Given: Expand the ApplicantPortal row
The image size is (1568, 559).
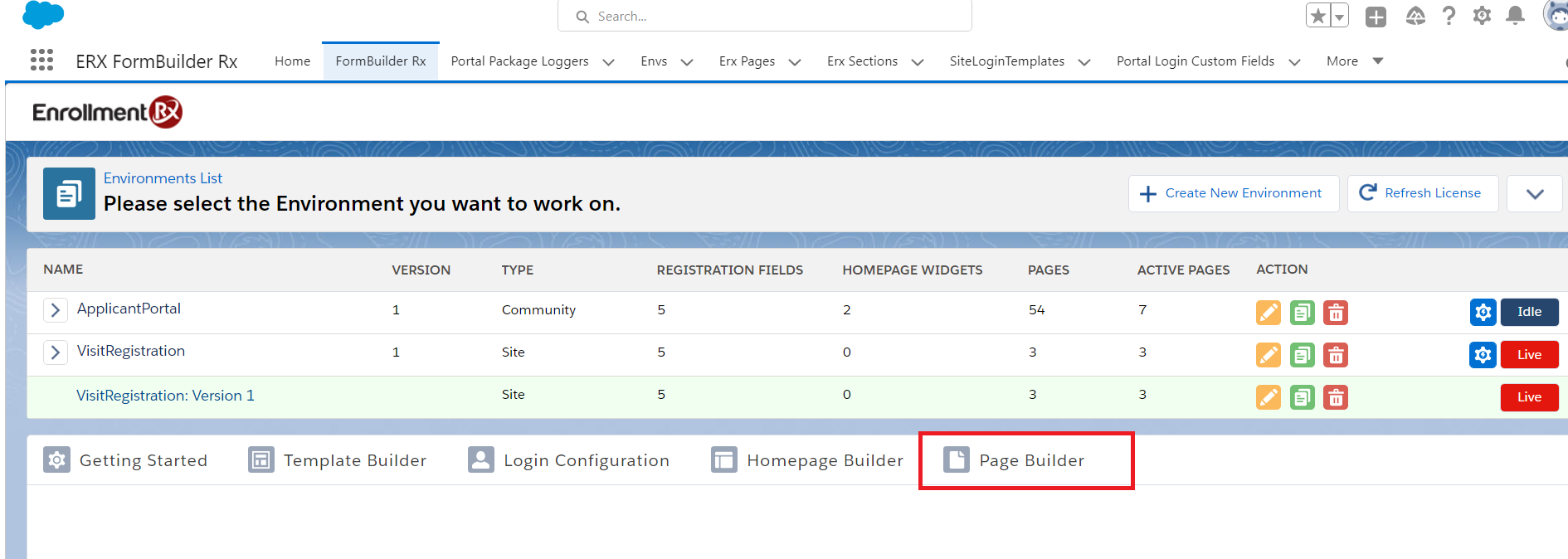Looking at the screenshot, I should coord(55,310).
